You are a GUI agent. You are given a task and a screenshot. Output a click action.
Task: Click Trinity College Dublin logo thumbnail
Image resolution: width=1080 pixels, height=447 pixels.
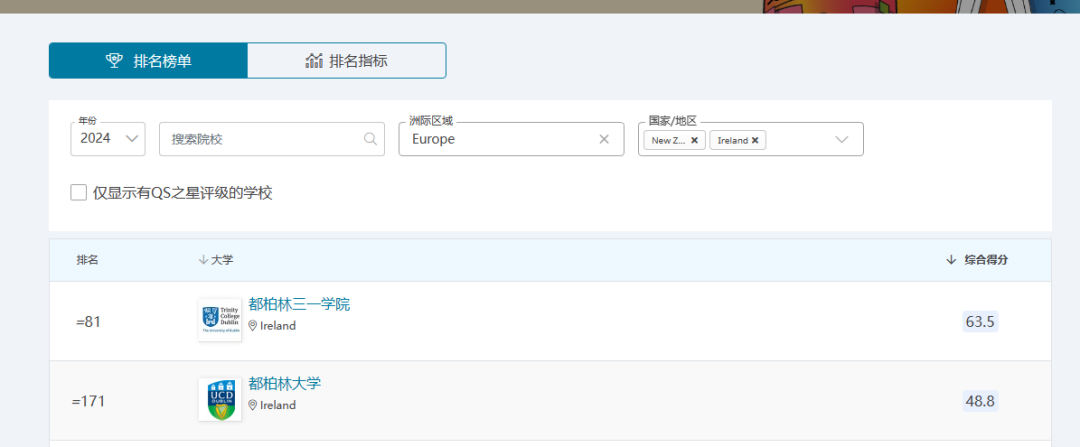pos(220,320)
